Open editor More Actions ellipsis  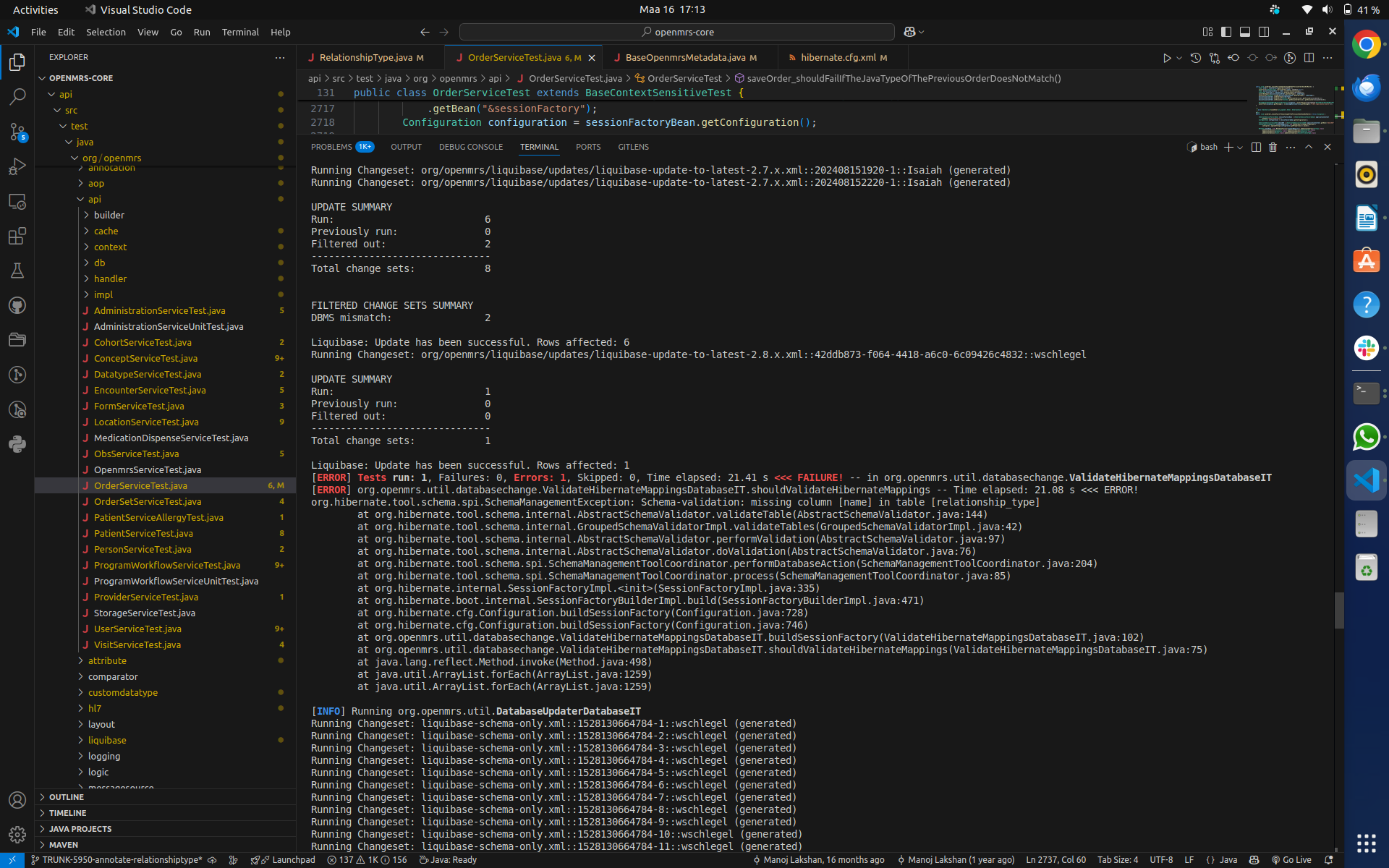point(1328,58)
